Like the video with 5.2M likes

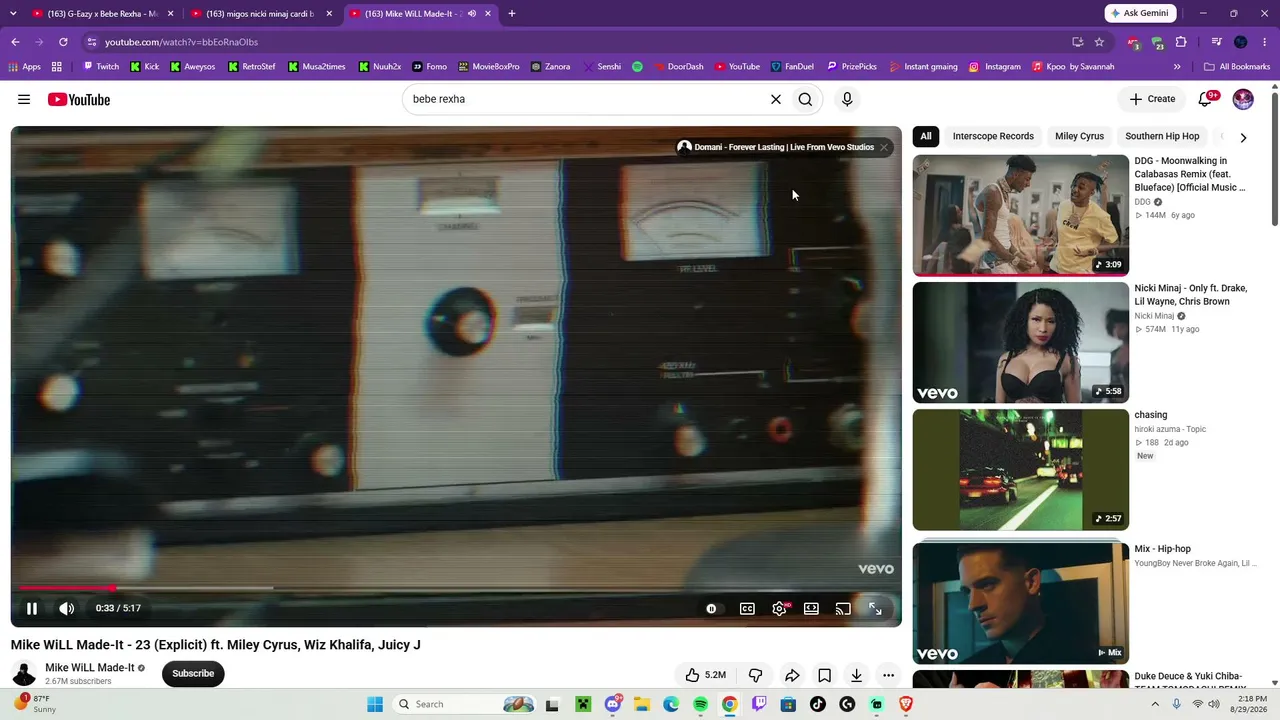[706, 675]
